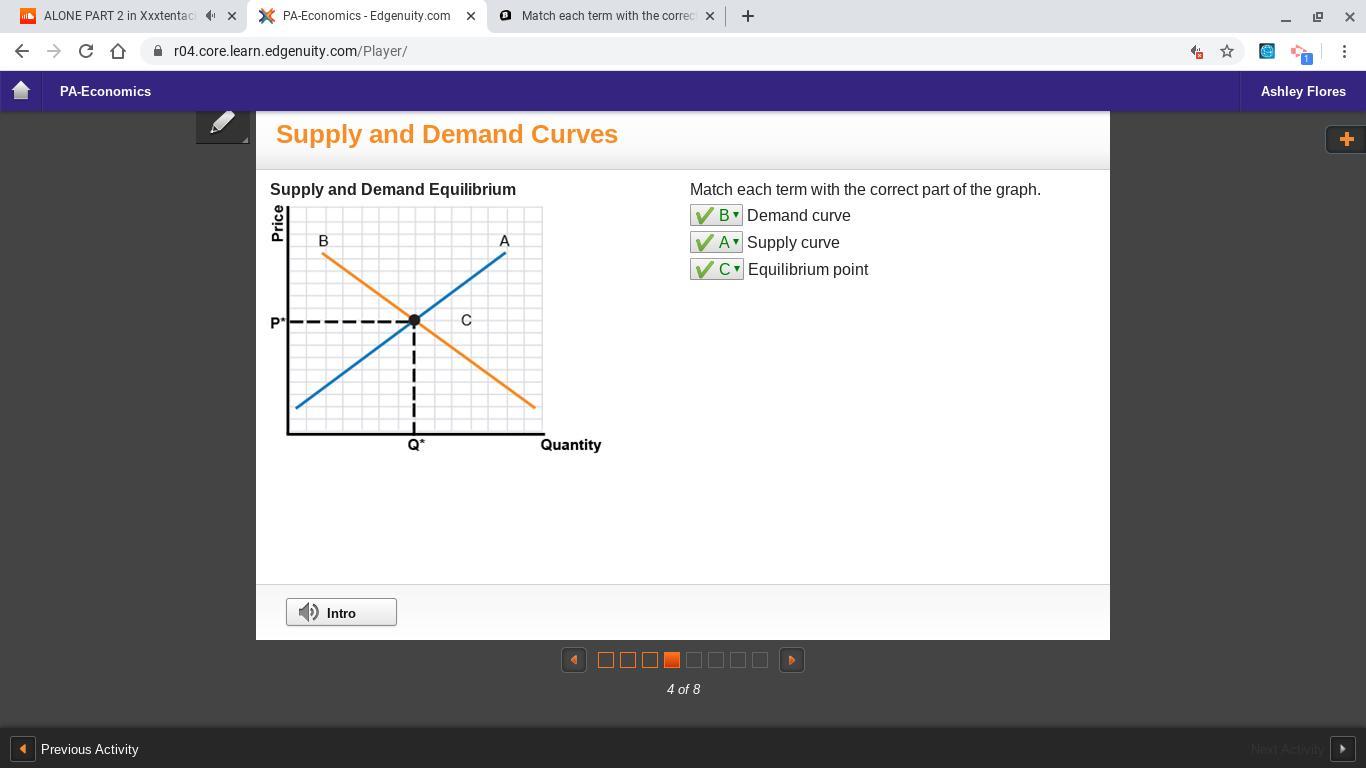Click the Price axis label
Screen dimensions: 1366x768
click(278, 223)
